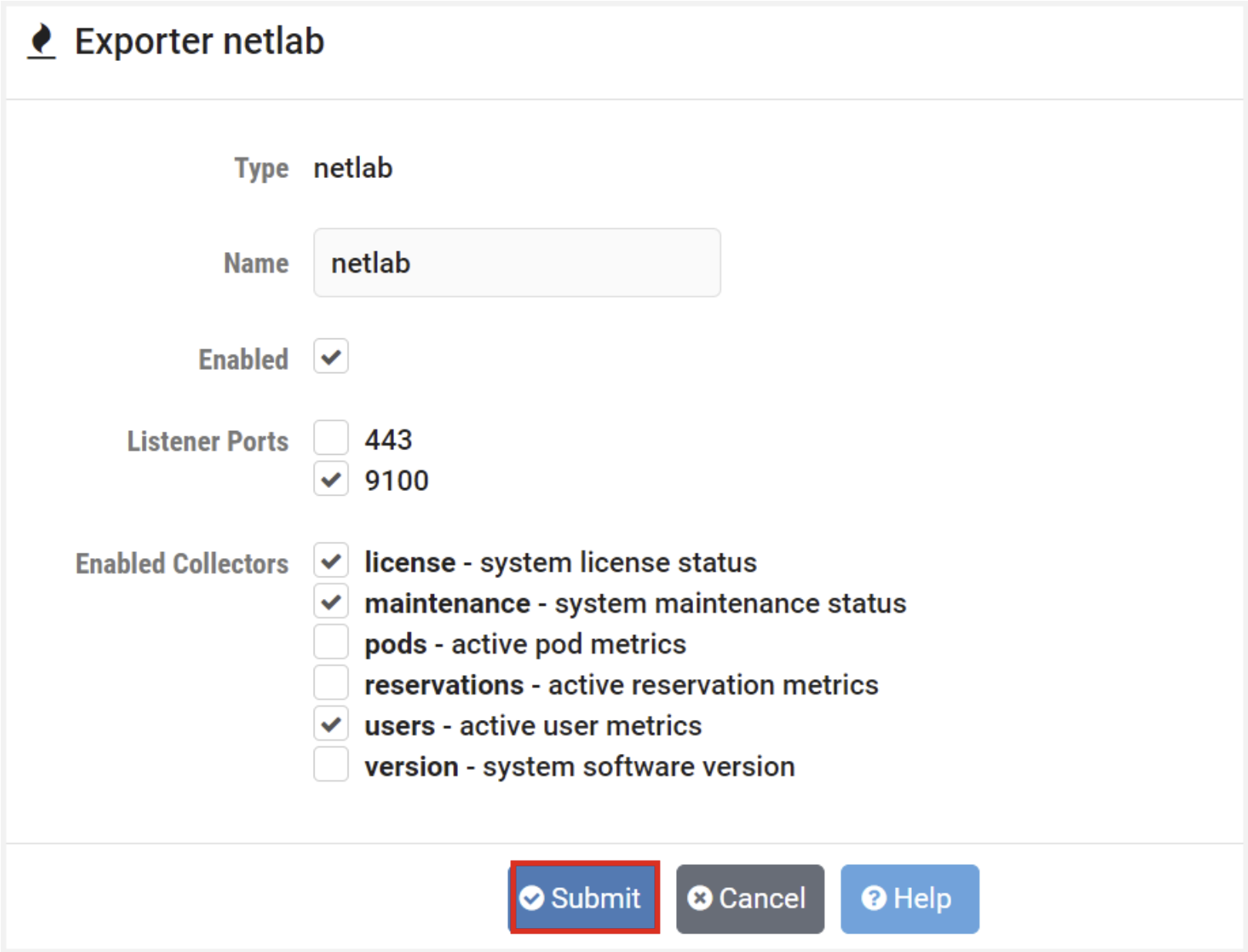This screenshot has width=1248, height=952.
Task: Click the X icon on the Cancel button
Action: (x=700, y=899)
